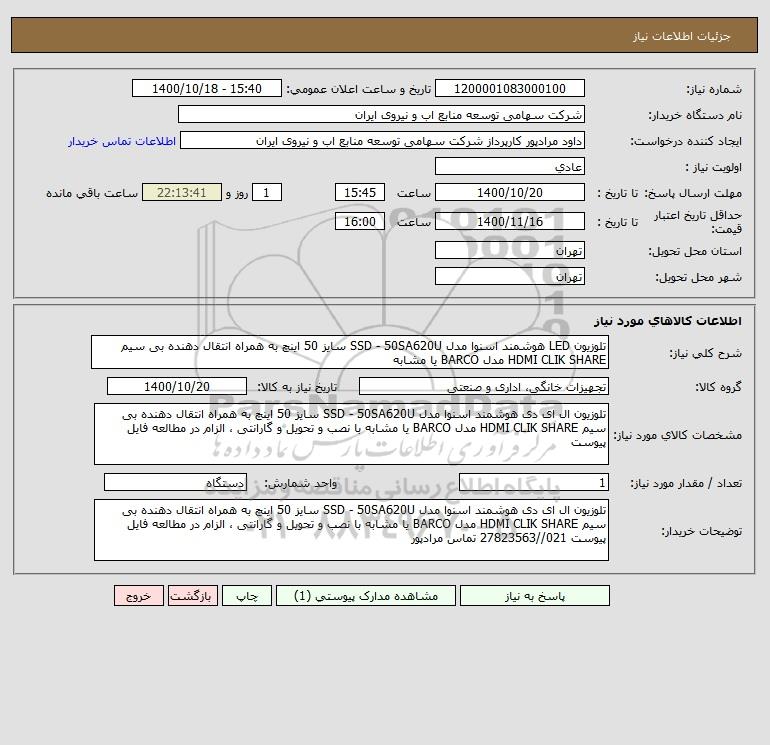This screenshot has width=770, height=745.
Task: Click the تاریخ نیاز به کالا field 1400/10/20
Action: [177, 386]
